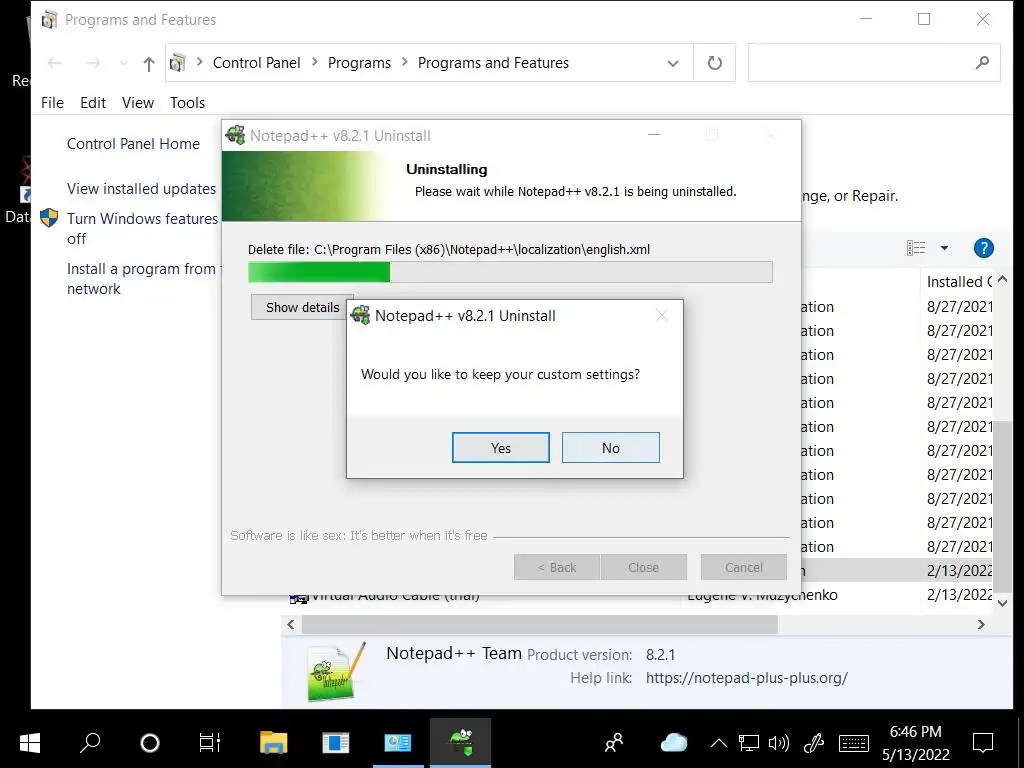The image size is (1024, 768).
Task: Click the Installed On column header
Action: pyautogui.click(x=959, y=281)
